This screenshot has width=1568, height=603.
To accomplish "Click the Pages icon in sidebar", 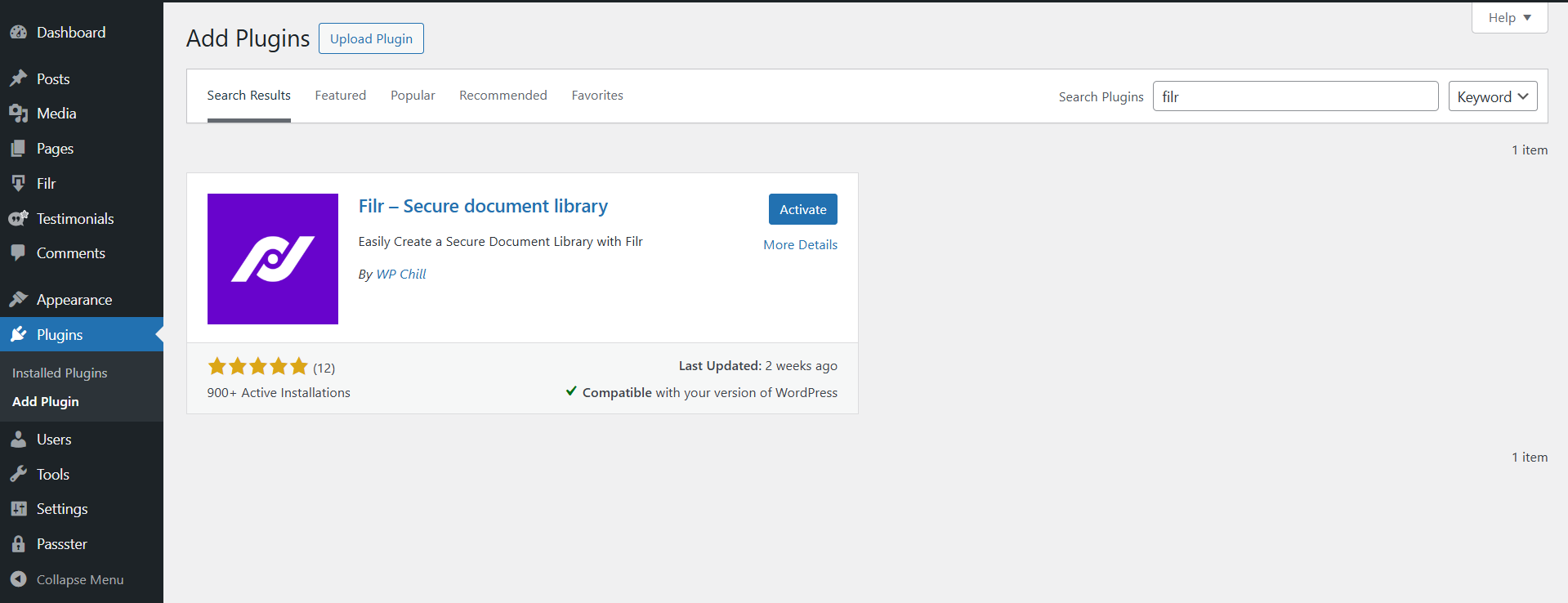I will coord(19,149).
